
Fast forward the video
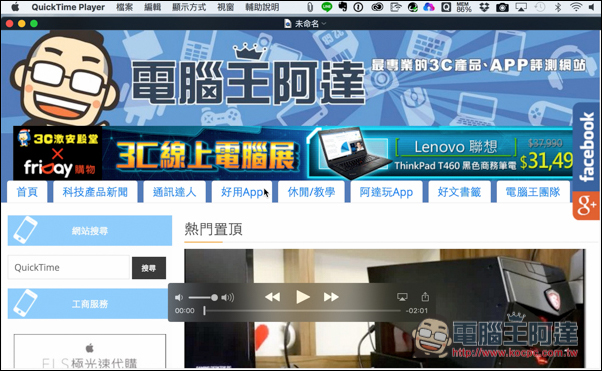[331, 297]
